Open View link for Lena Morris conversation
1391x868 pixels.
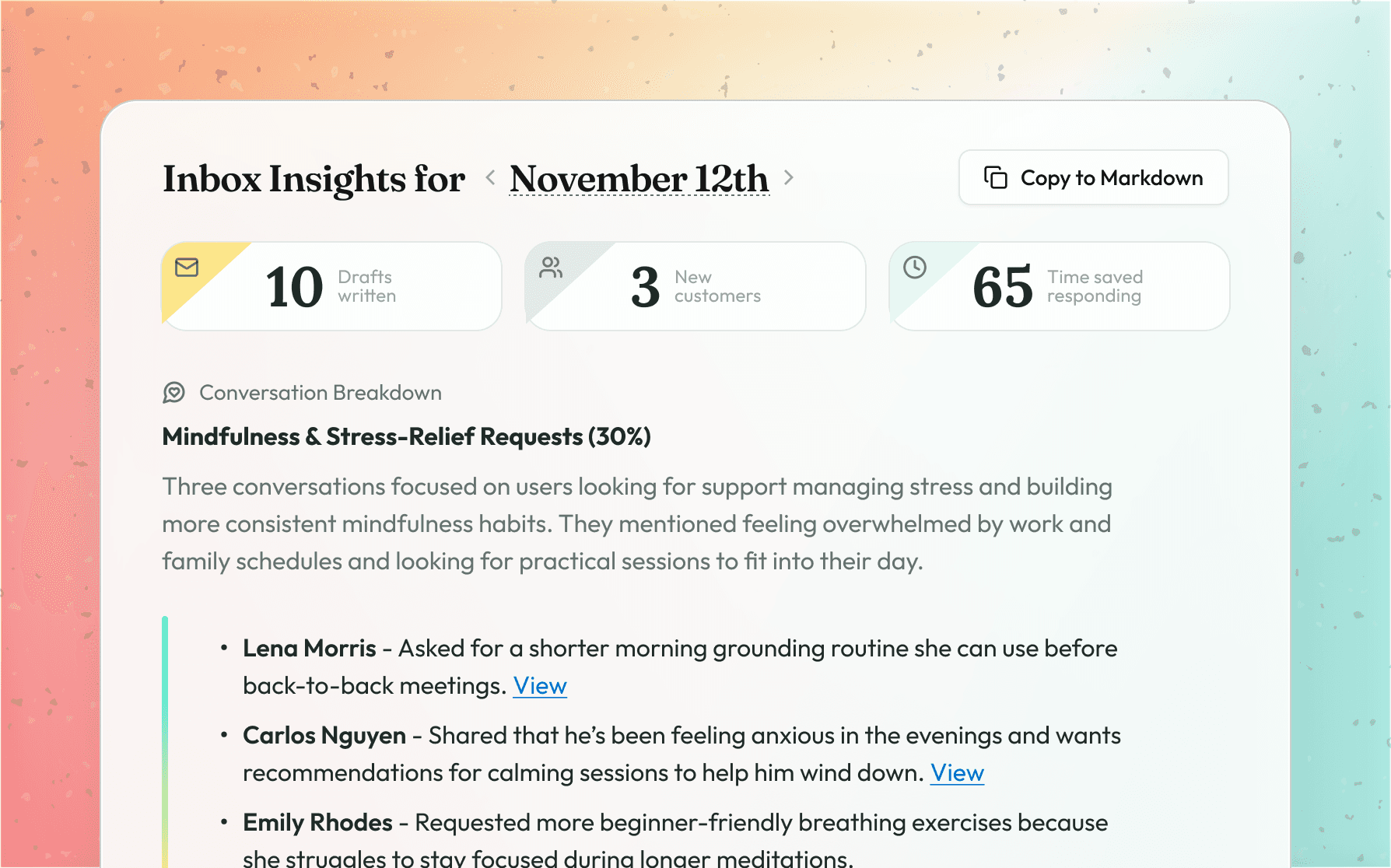point(540,686)
